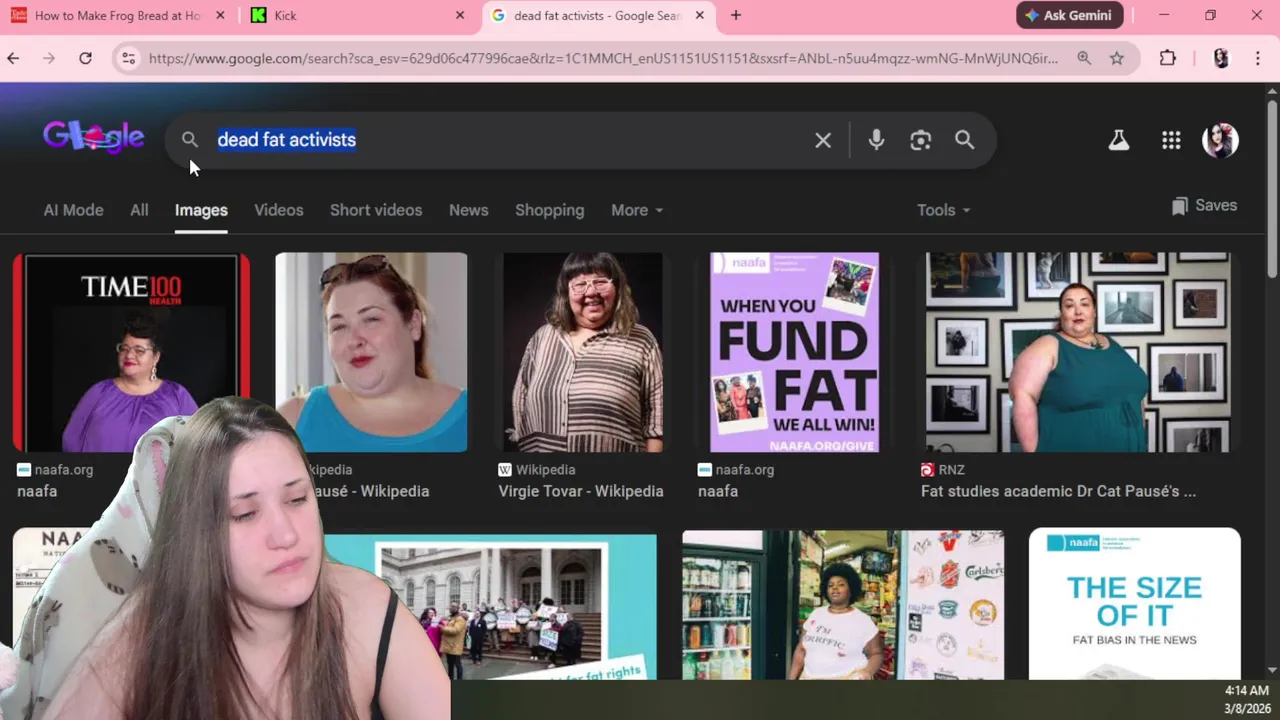Switch to Videos results
The height and width of the screenshot is (720, 1280).
click(278, 210)
